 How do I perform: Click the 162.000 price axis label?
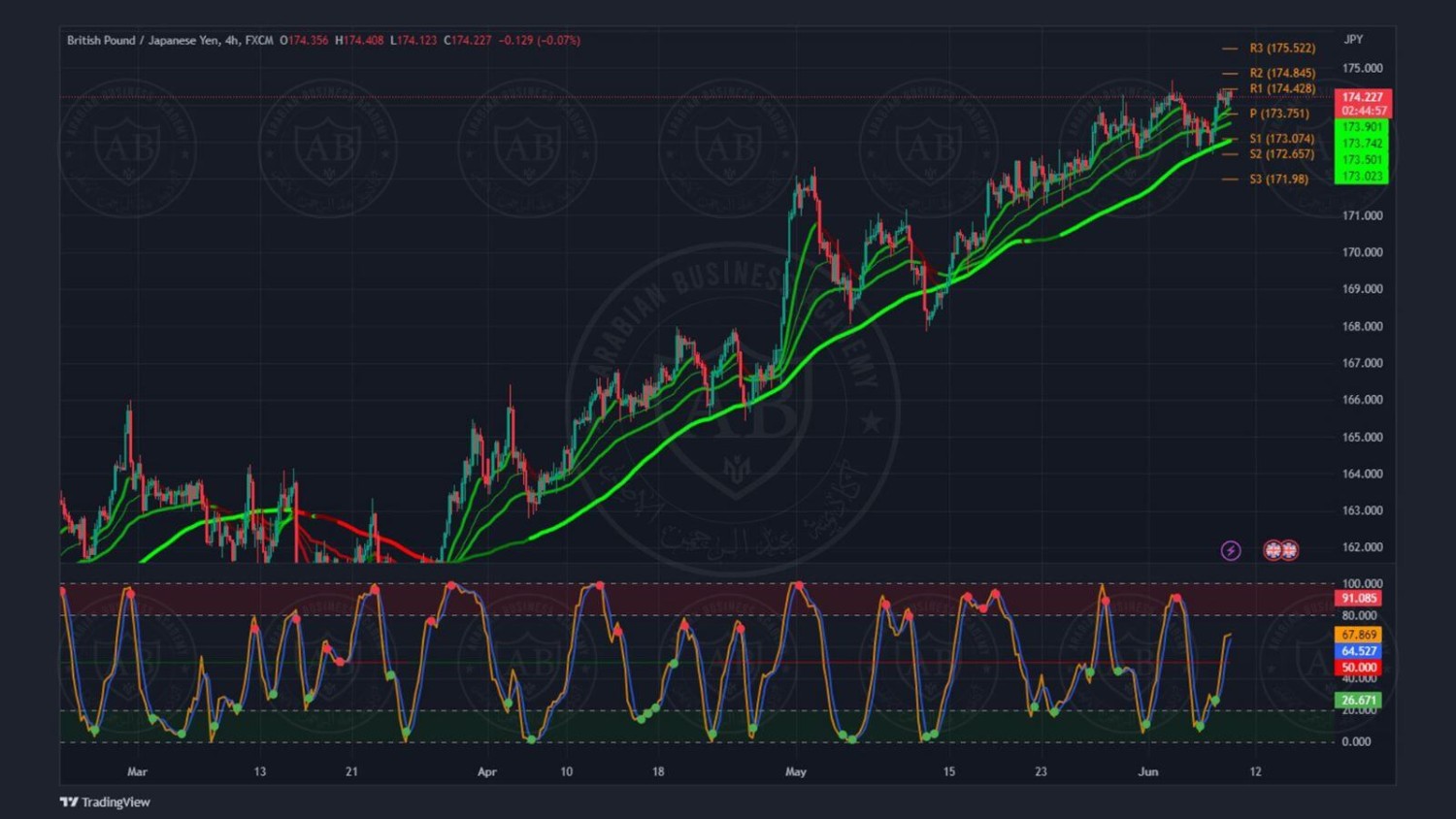coord(1363,547)
